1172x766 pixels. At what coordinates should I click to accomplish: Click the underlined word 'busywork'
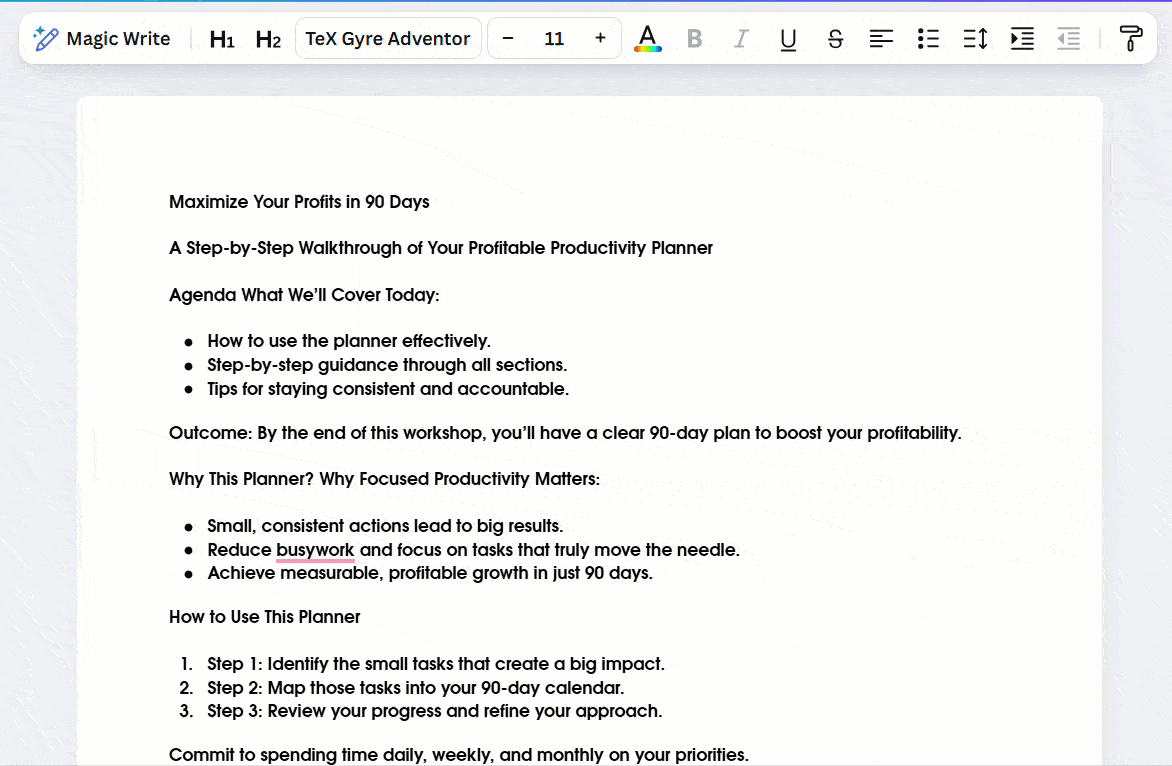(x=315, y=550)
